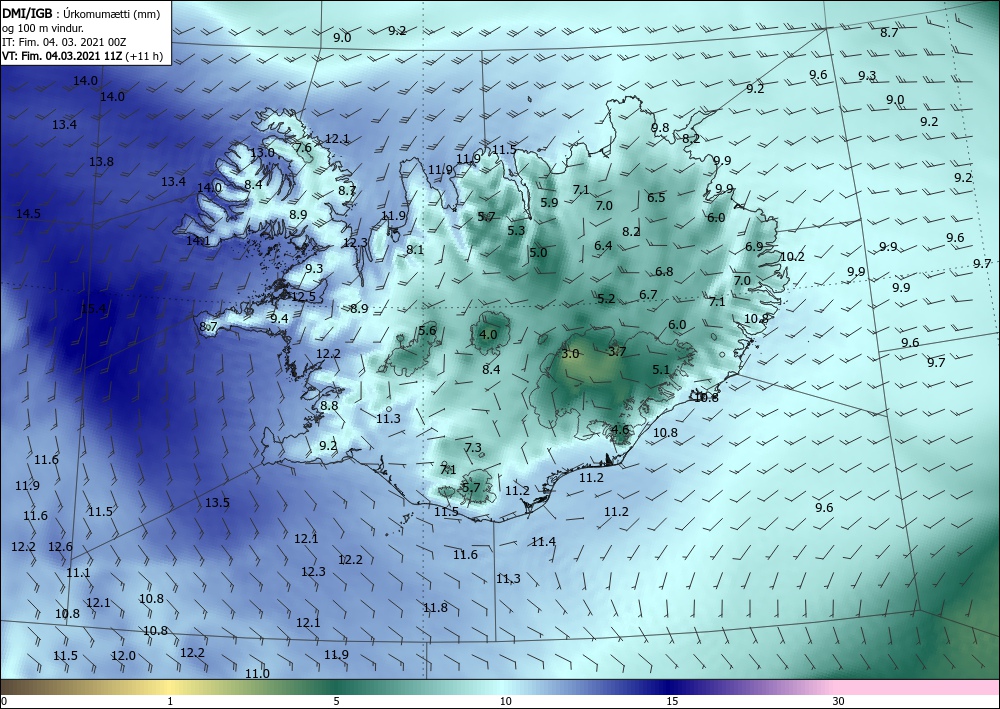Screen dimensions: 1000x709
Task: Click the 13.8 value label
Action: pos(101,161)
